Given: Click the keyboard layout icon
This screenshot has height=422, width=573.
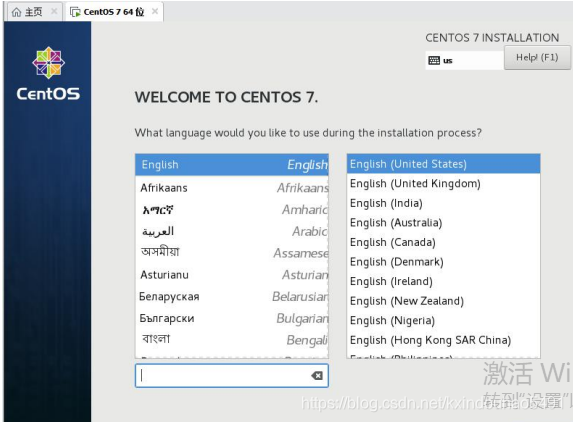Looking at the screenshot, I should coord(434,60).
